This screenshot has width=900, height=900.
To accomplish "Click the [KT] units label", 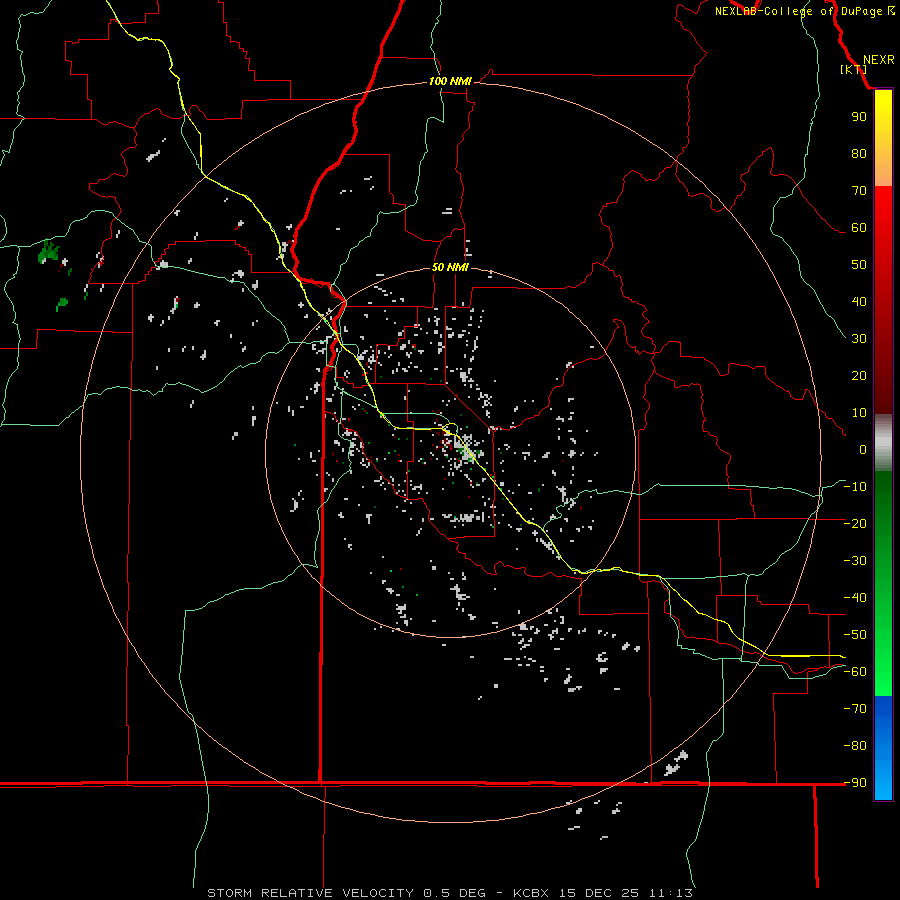I will [853, 69].
